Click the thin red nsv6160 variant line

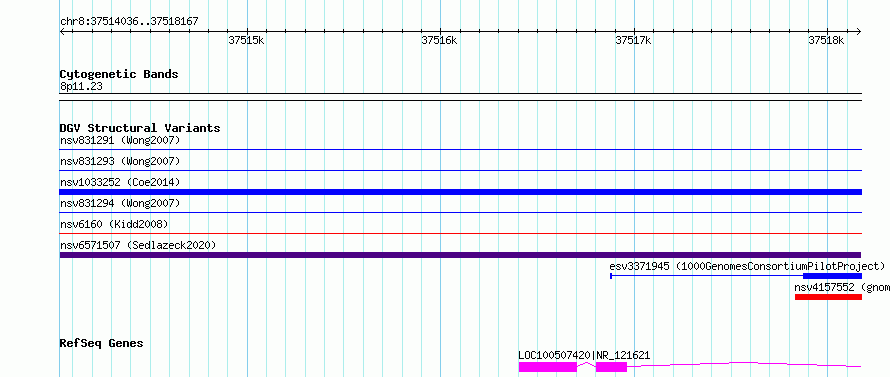[x=461, y=233]
